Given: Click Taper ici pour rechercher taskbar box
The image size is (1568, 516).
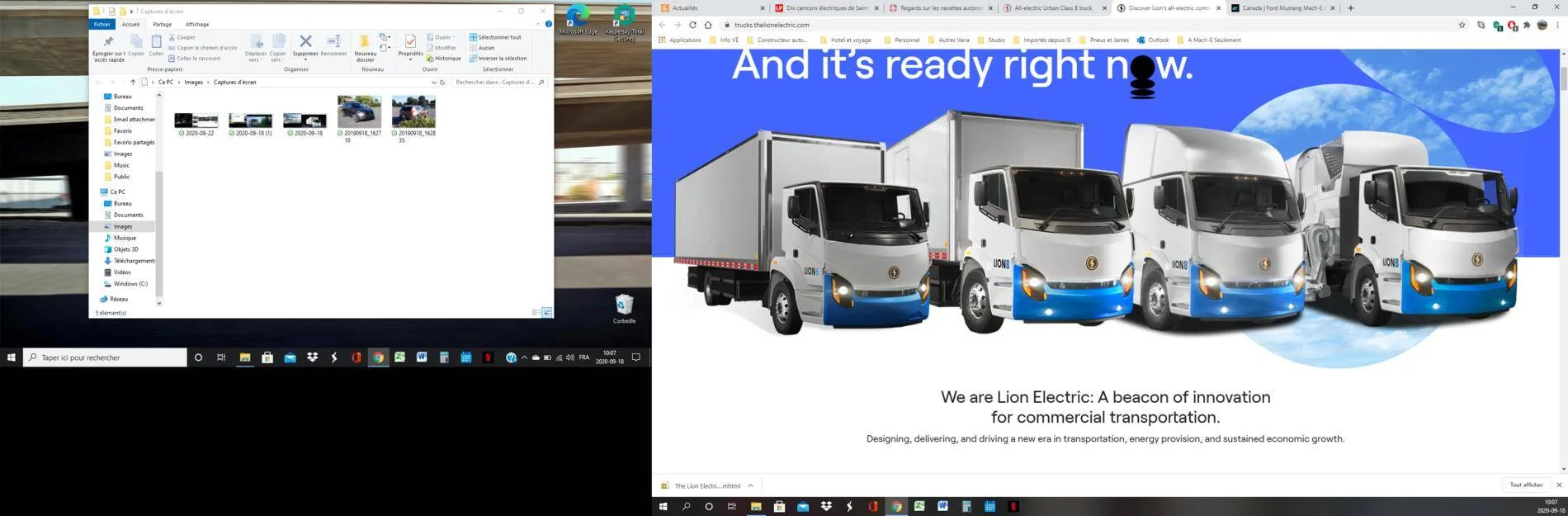Looking at the screenshot, I should tap(105, 357).
